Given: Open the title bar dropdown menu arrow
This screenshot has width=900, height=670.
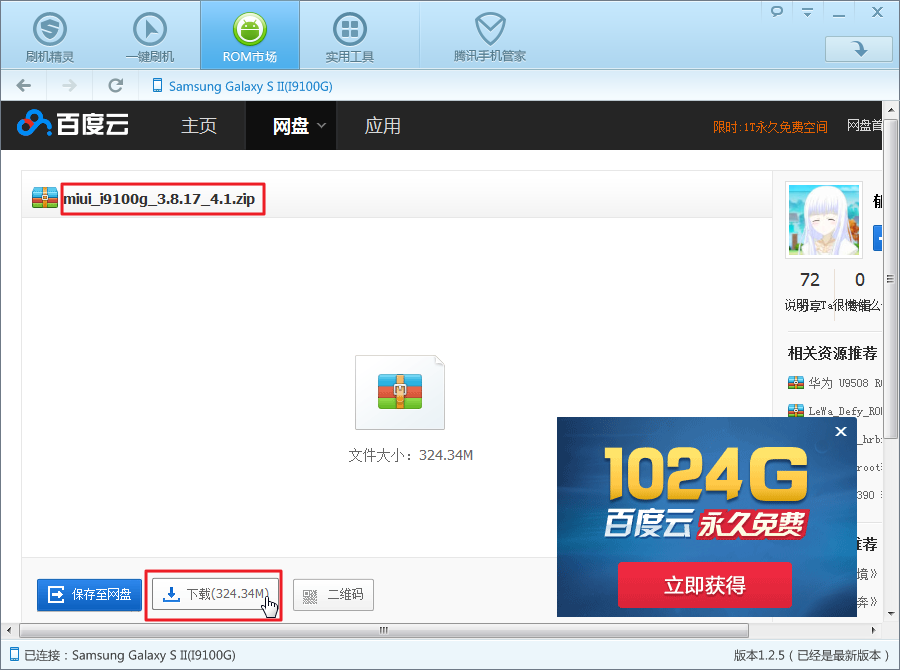Looking at the screenshot, I should (808, 12).
